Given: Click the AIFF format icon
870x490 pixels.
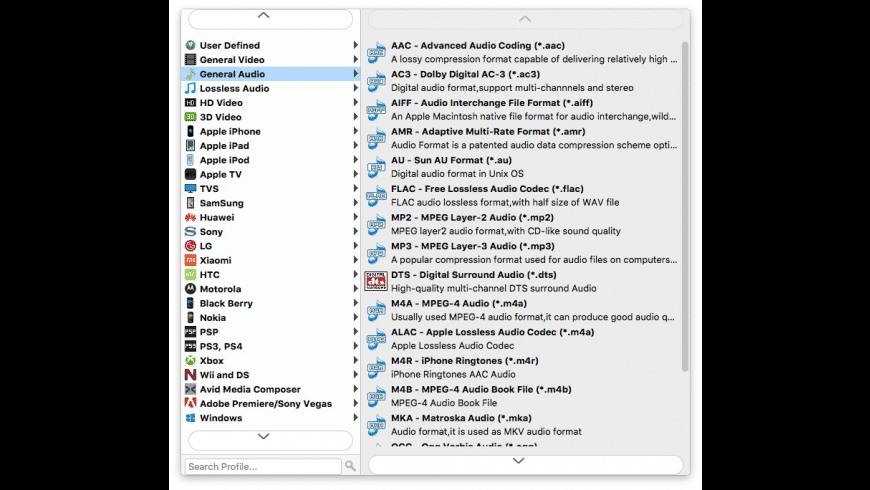Looking at the screenshot, I should coord(376,110).
